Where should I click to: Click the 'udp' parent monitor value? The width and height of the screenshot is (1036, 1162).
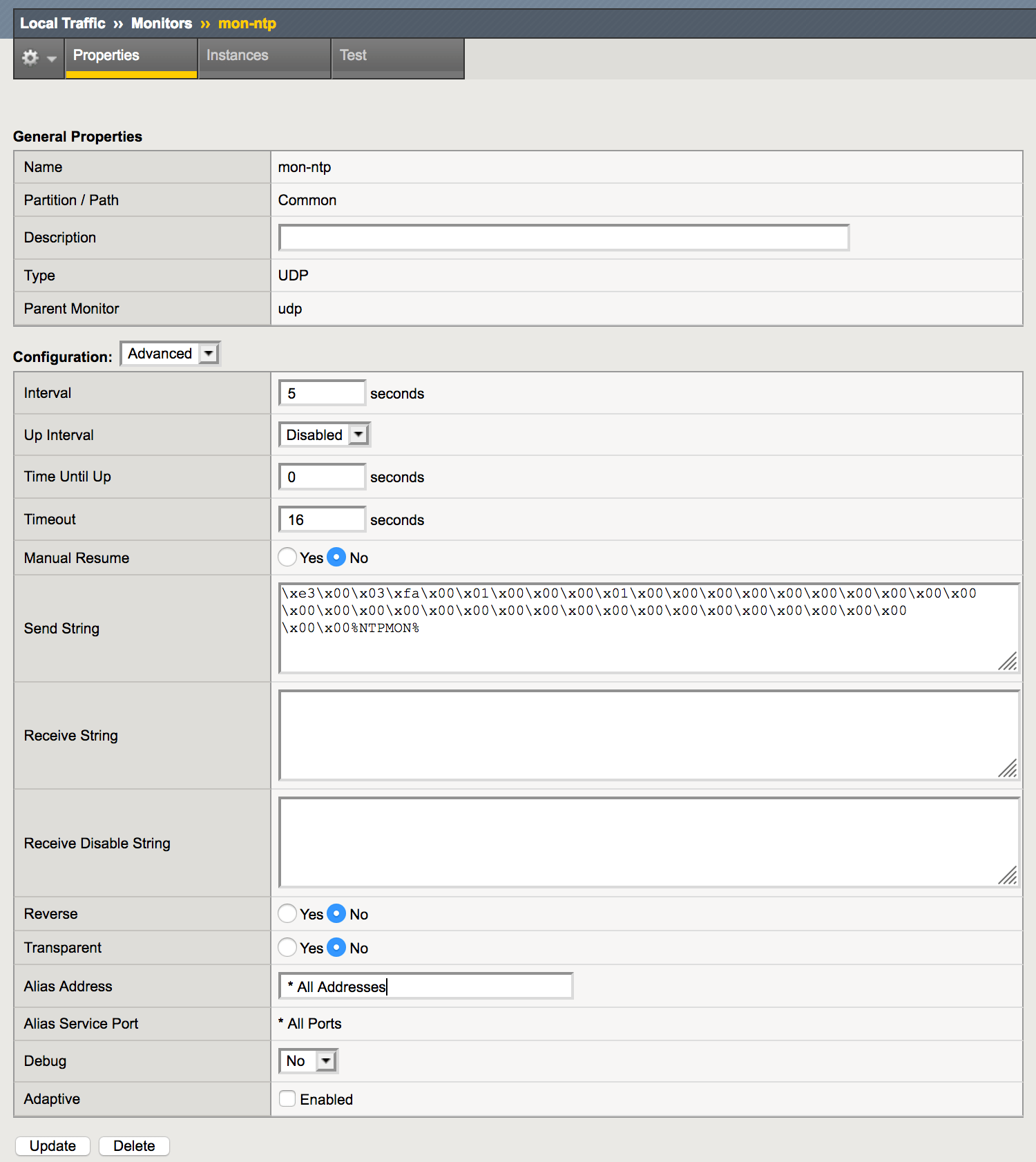click(290, 309)
